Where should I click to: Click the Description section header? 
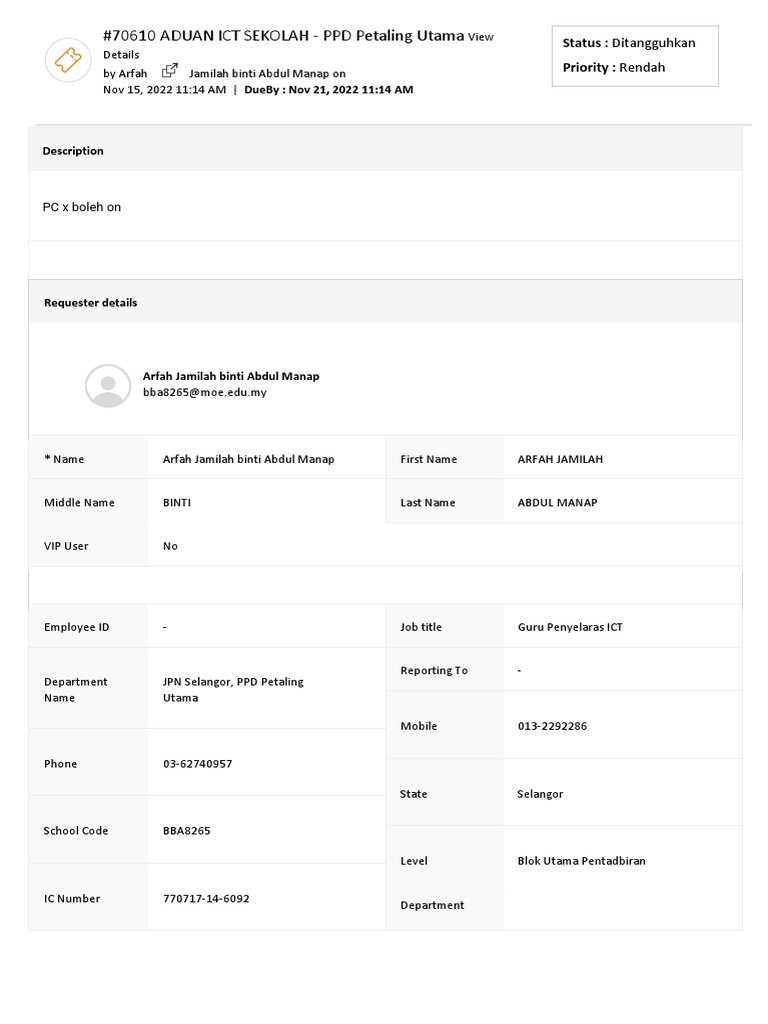(x=73, y=151)
